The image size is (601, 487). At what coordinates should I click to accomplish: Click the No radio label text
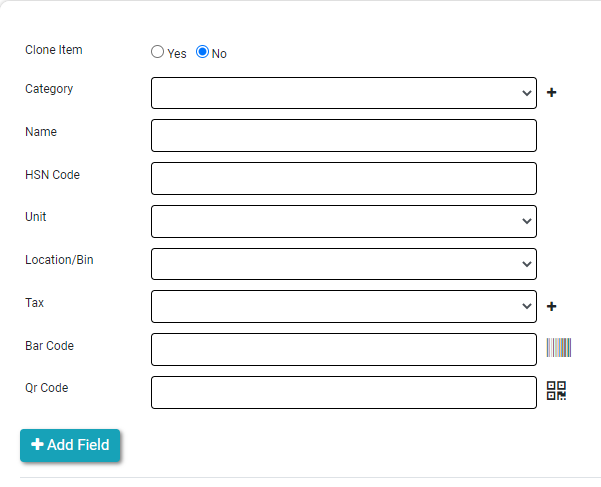pos(219,54)
